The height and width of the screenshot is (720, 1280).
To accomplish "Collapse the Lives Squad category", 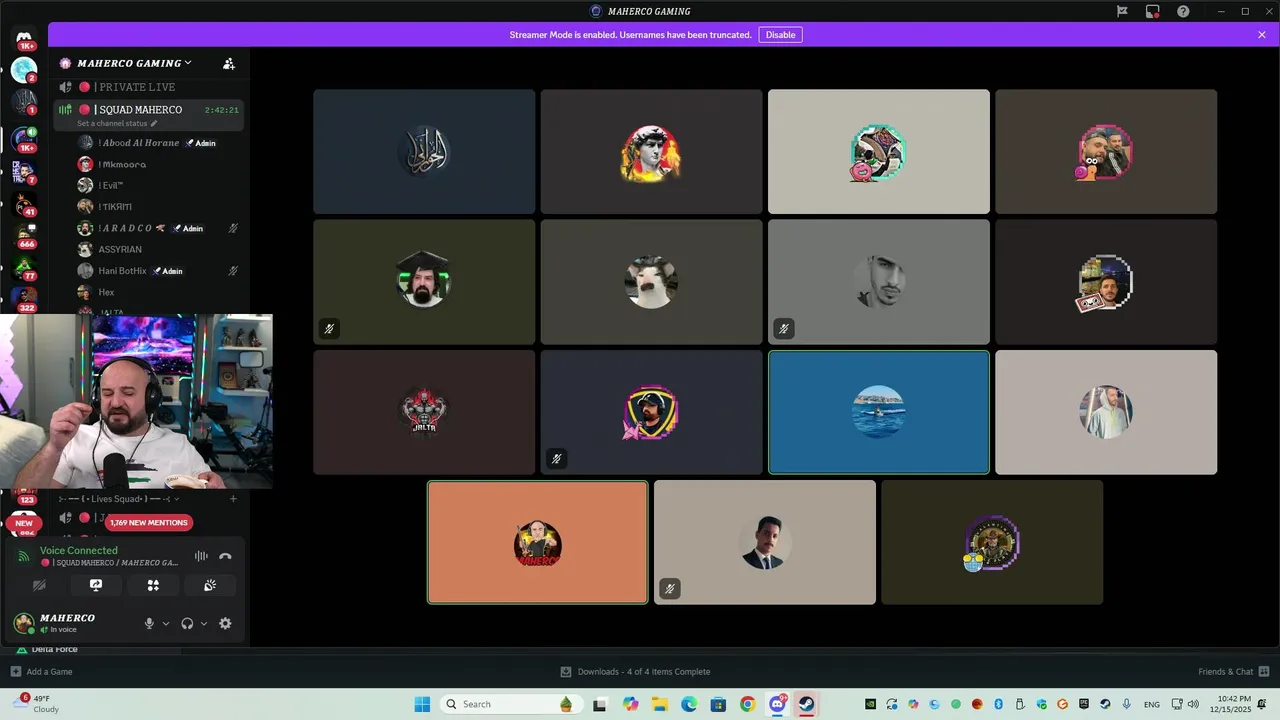I will 120,498.
